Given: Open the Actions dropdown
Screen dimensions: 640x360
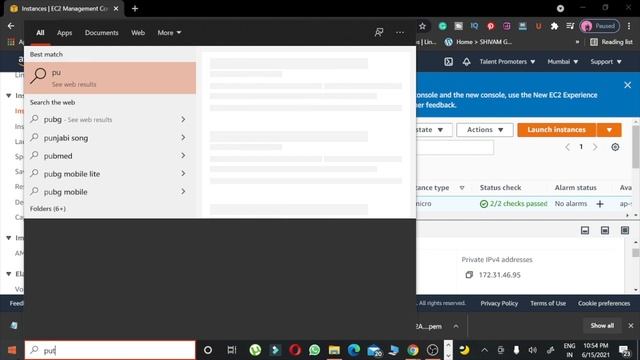Looking at the screenshot, I should coord(485,130).
